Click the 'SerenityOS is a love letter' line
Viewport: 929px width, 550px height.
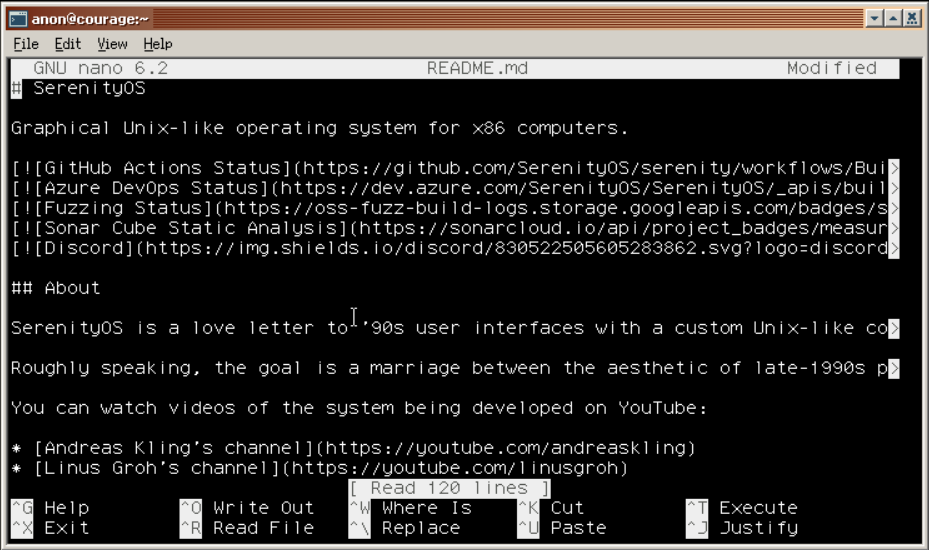pos(454,328)
